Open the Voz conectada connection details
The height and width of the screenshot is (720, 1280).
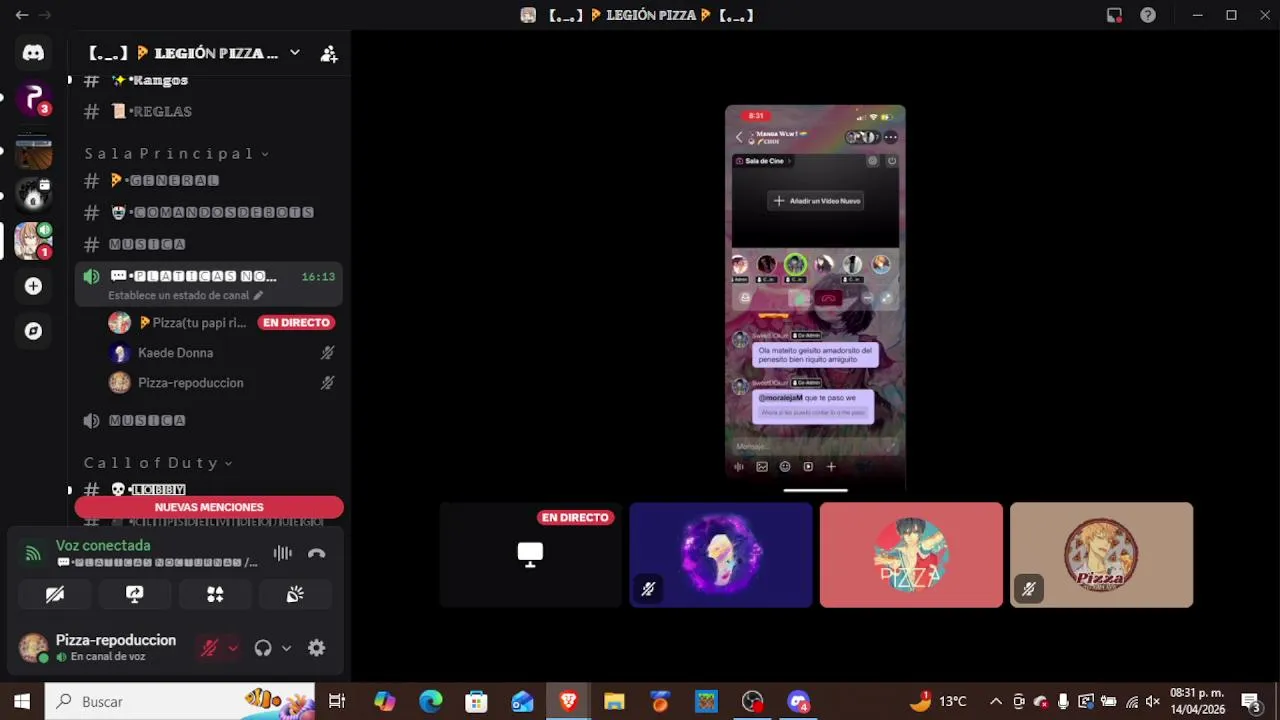pos(103,546)
